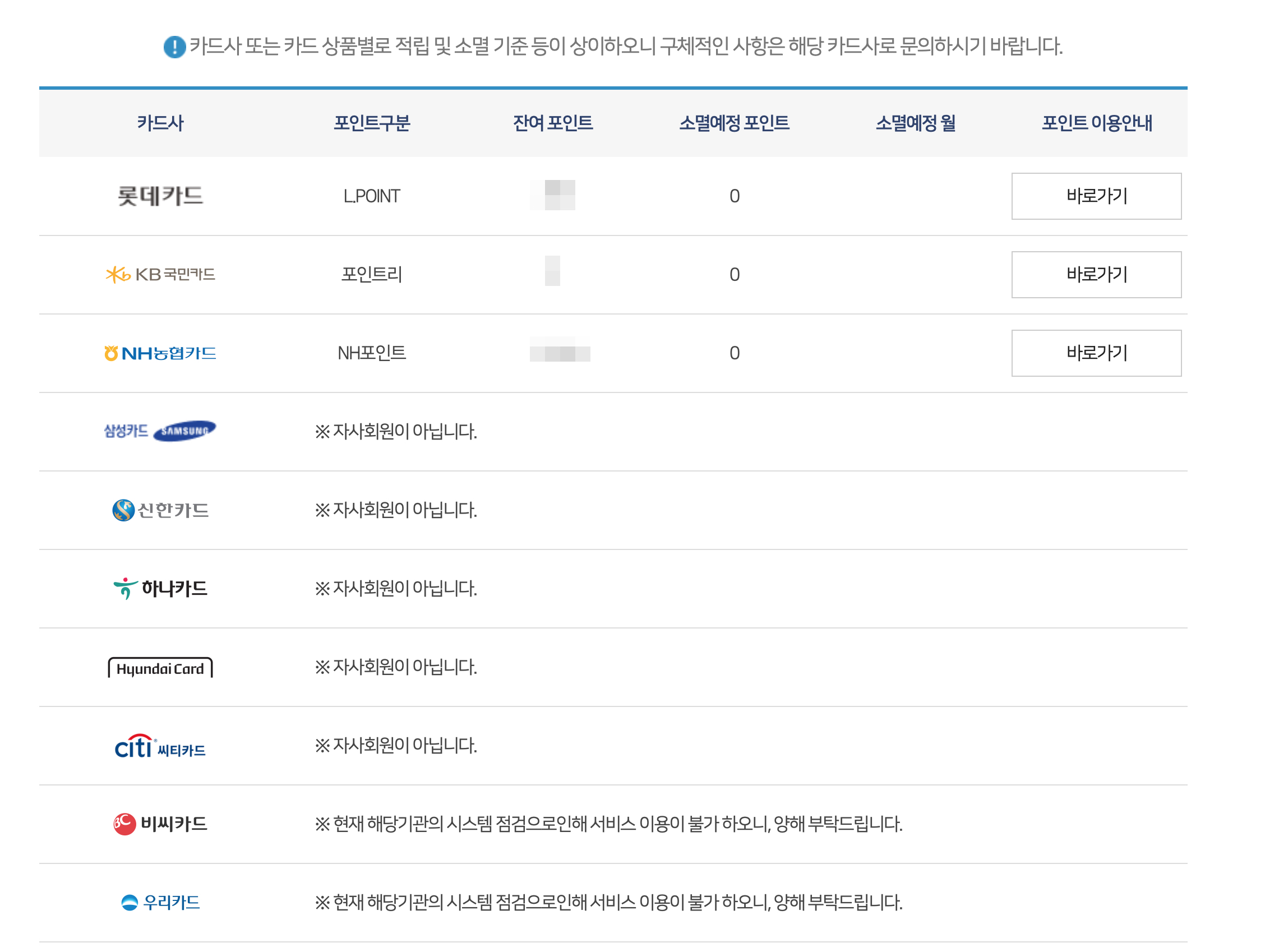Image resolution: width=1265 pixels, height=952 pixels.
Task: Open 바로가기 for KB 포인트리 points
Action: pyautogui.click(x=1096, y=275)
